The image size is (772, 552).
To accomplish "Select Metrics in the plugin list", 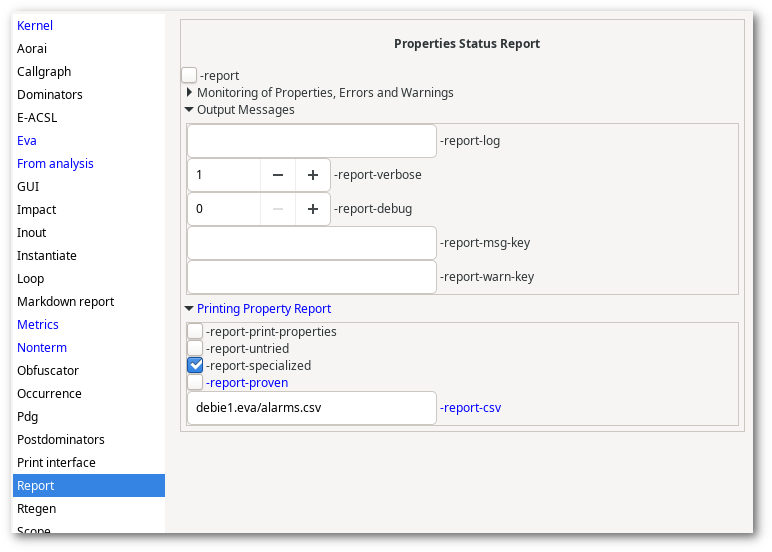I will point(38,325).
